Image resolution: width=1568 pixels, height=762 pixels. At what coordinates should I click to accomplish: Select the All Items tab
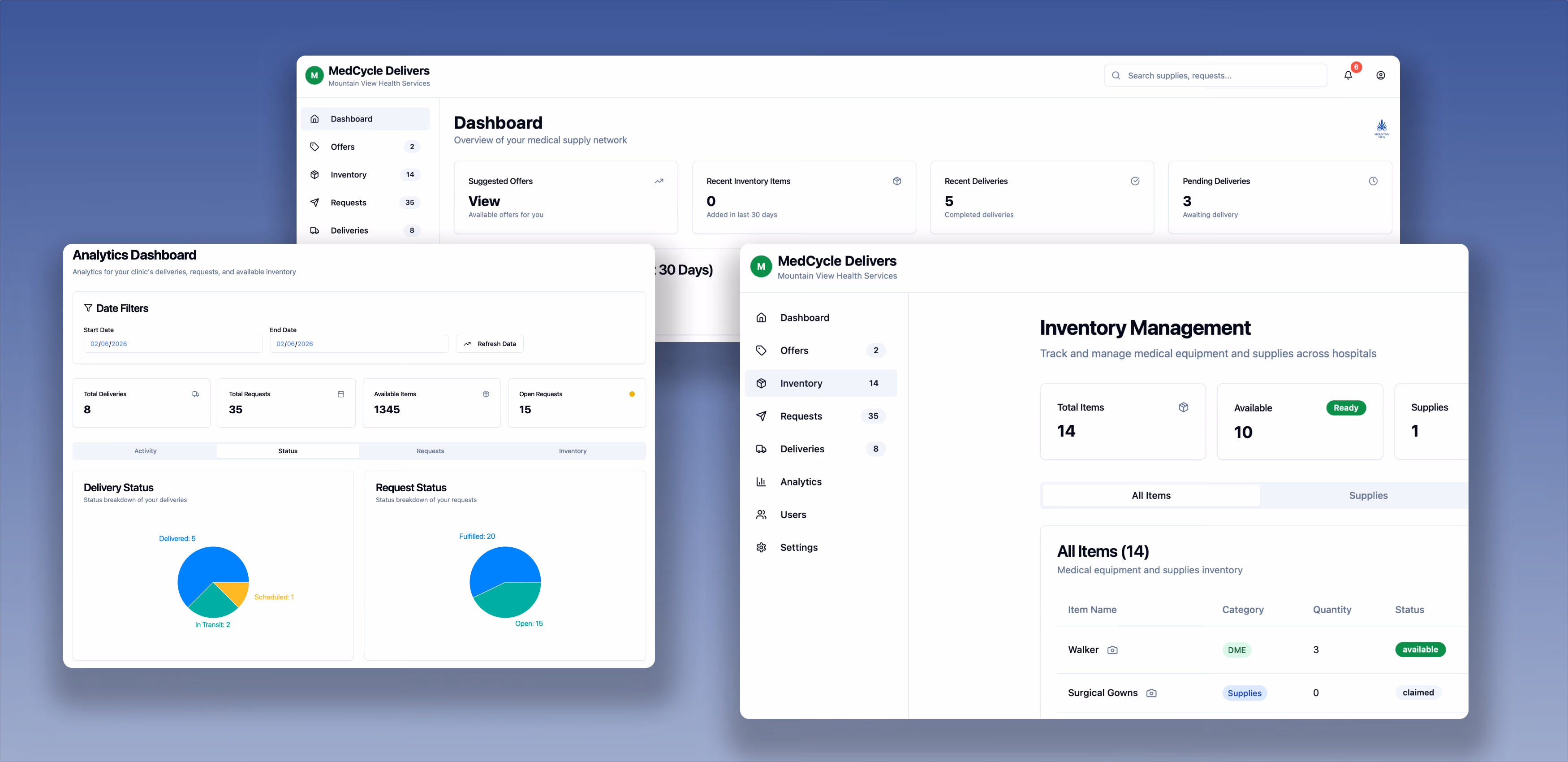click(1150, 496)
